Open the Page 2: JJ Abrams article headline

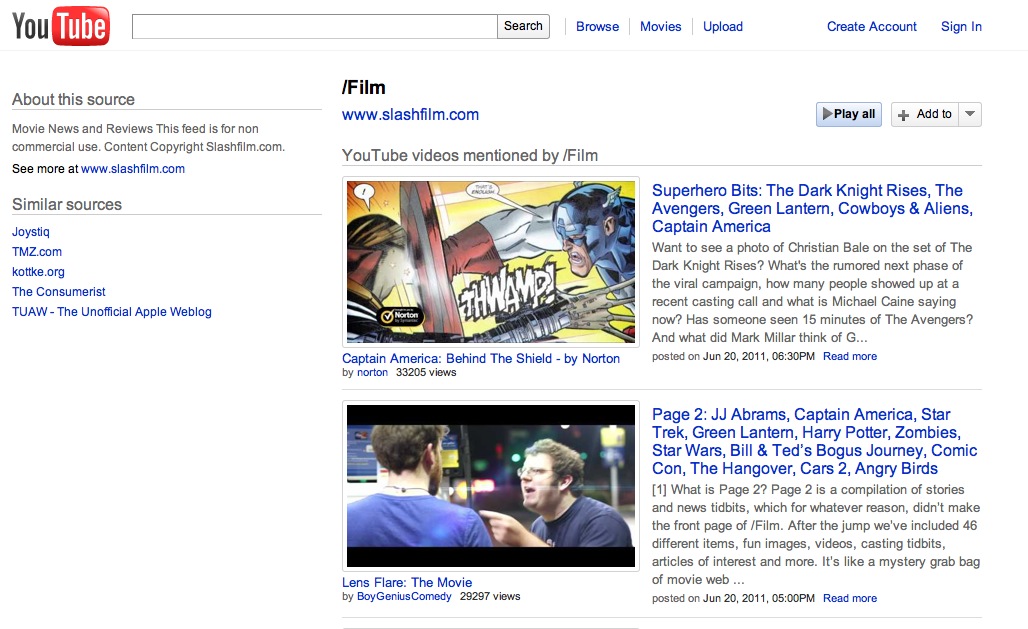[x=814, y=441]
